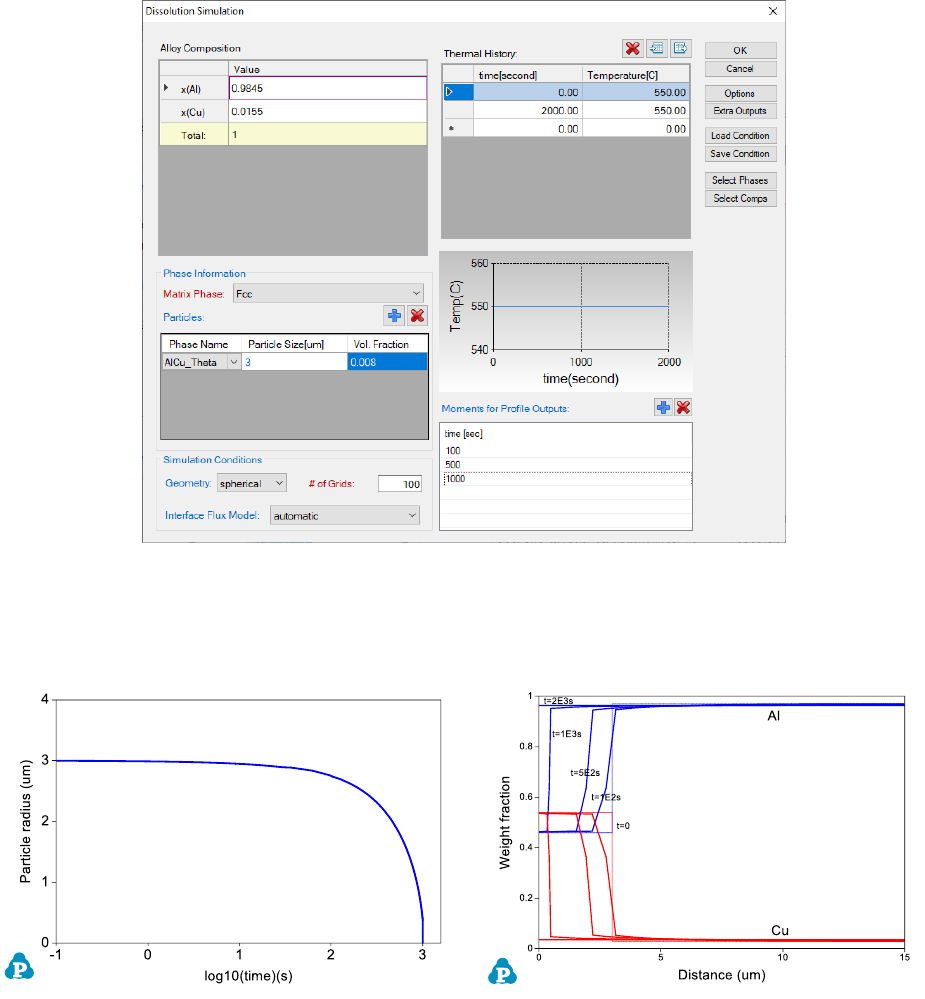Click the new-row 0.00 temperature cell
The width and height of the screenshot is (925, 999).
pos(636,129)
